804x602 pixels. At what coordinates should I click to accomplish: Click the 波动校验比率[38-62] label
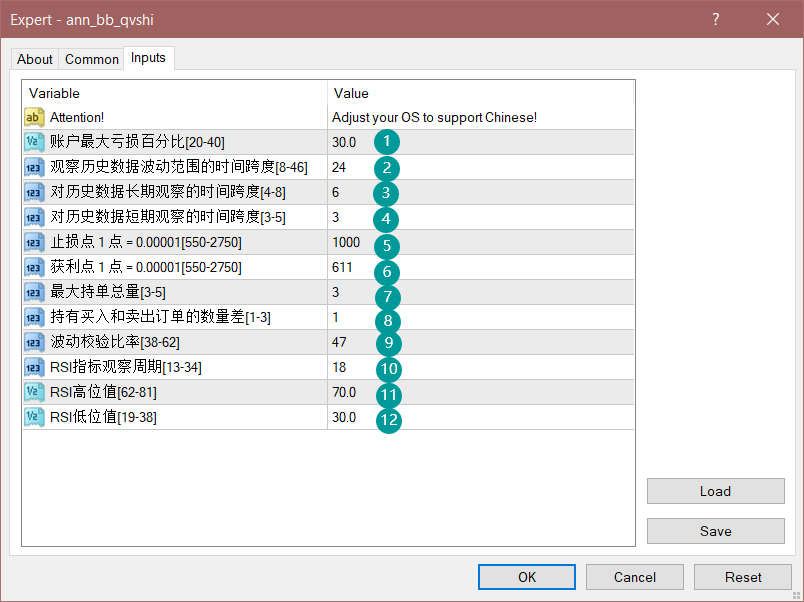tap(115, 342)
